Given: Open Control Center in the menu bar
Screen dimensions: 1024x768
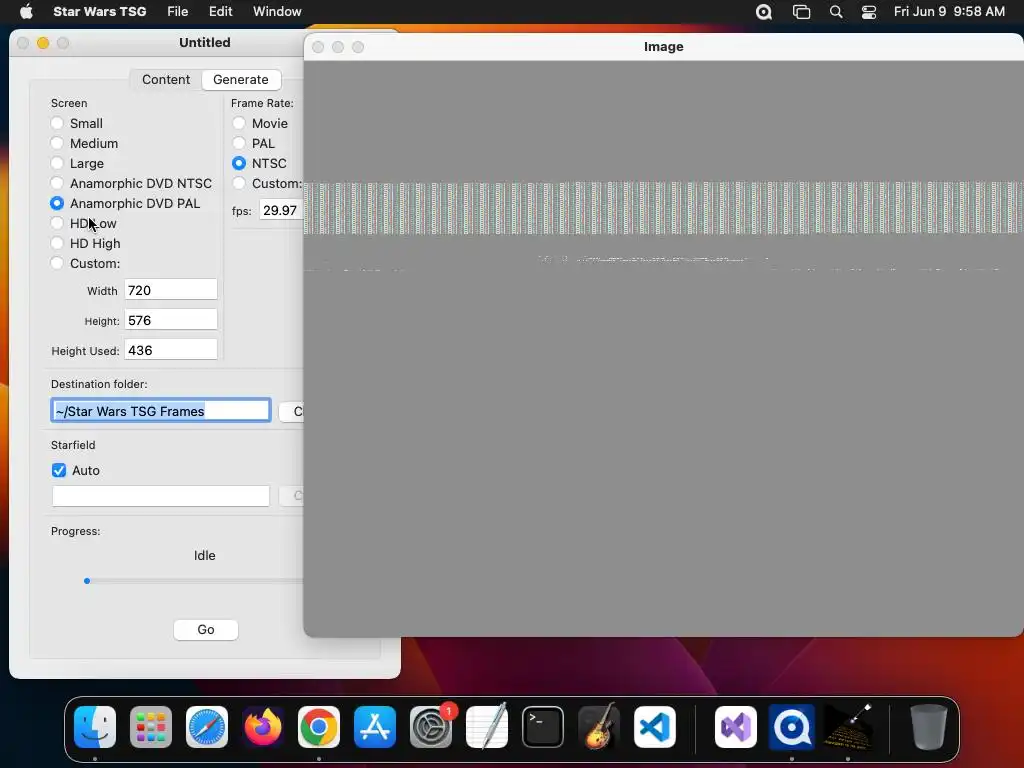Looking at the screenshot, I should 869,12.
